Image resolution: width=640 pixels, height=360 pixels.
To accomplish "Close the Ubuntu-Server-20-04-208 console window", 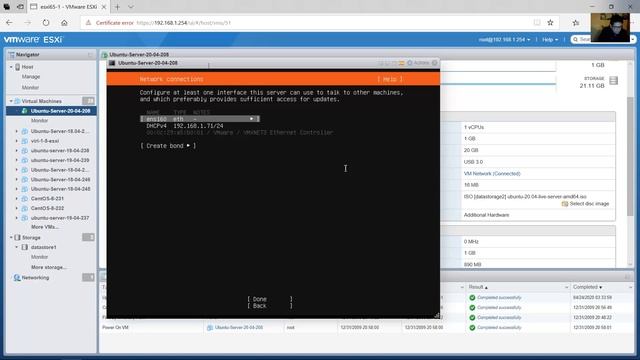I will coord(435,63).
